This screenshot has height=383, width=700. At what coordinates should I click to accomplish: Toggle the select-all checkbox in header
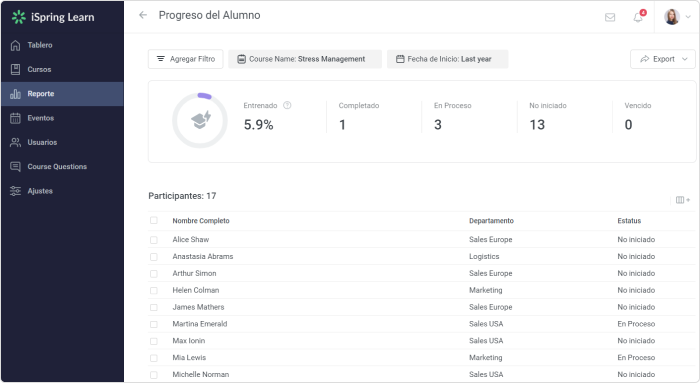(154, 221)
